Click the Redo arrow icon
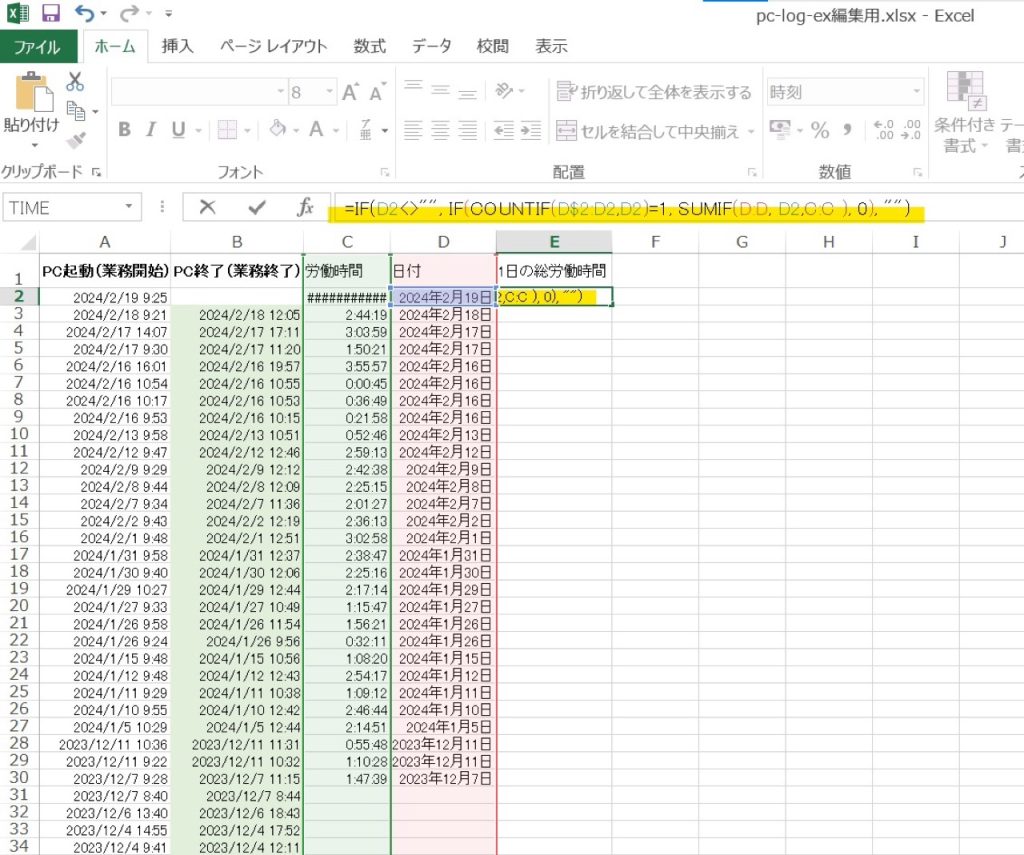This screenshot has height=855, width=1024. pyautogui.click(x=129, y=12)
